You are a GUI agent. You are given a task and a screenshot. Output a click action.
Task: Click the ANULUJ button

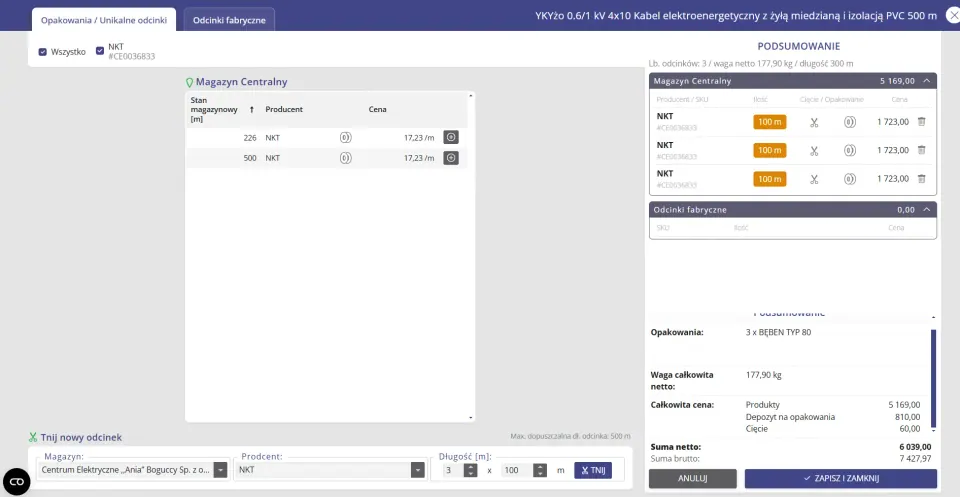(692, 479)
